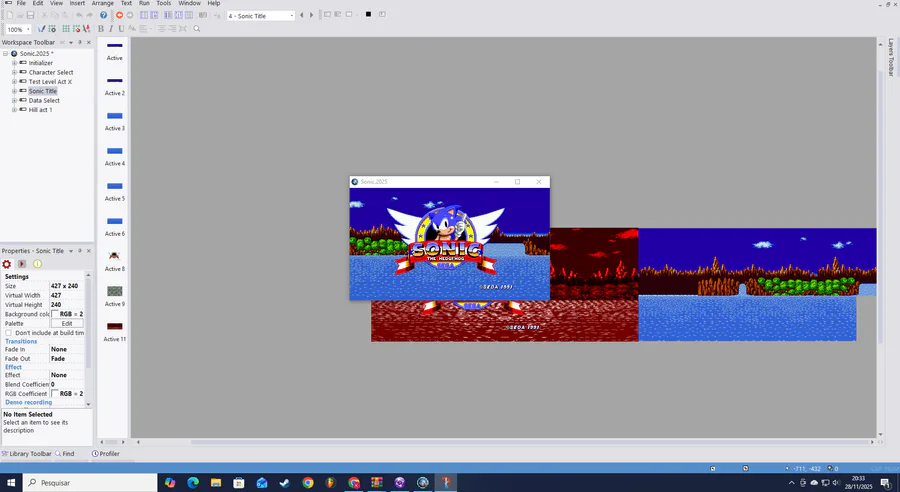This screenshot has width=900, height=492.
Task: Select the Active 9 object icon
Action: (x=115, y=291)
